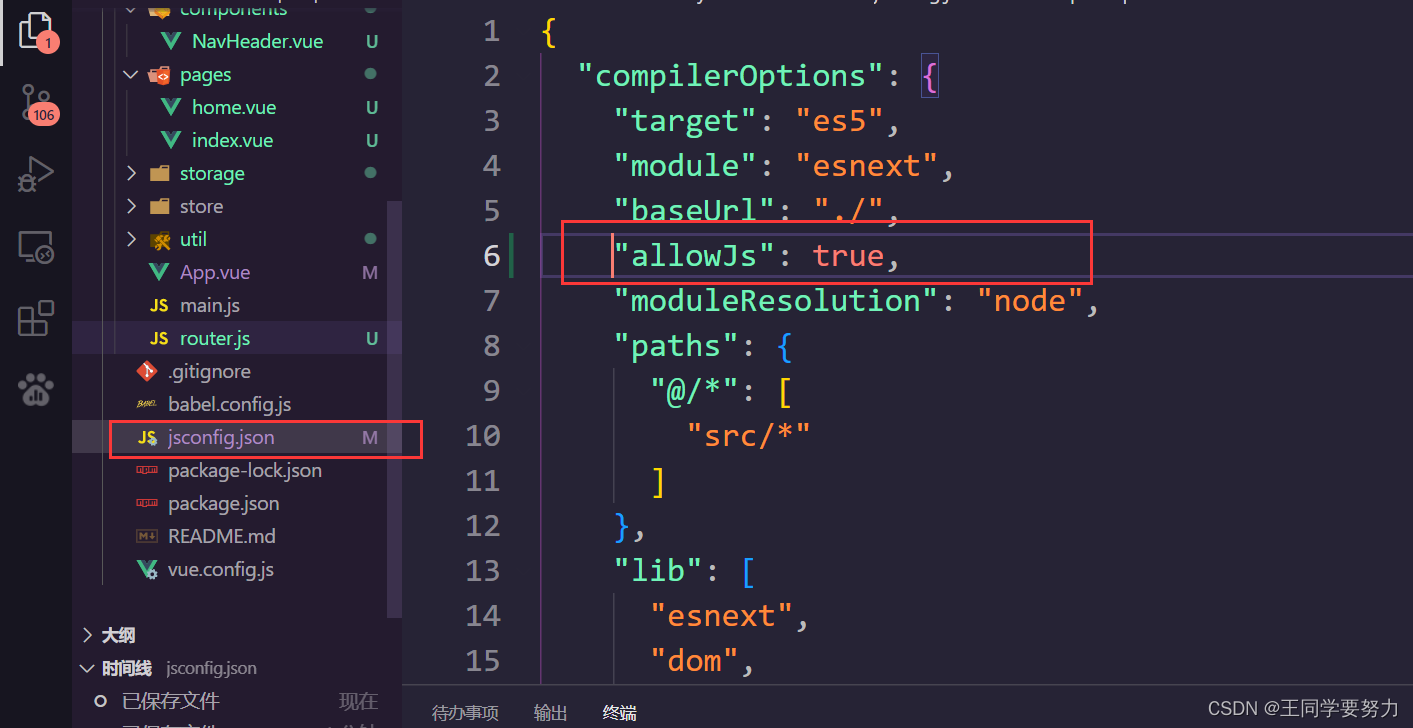Click the "allowJs" key in editor
Viewport: 1413px width, 728px height.
[695, 256]
